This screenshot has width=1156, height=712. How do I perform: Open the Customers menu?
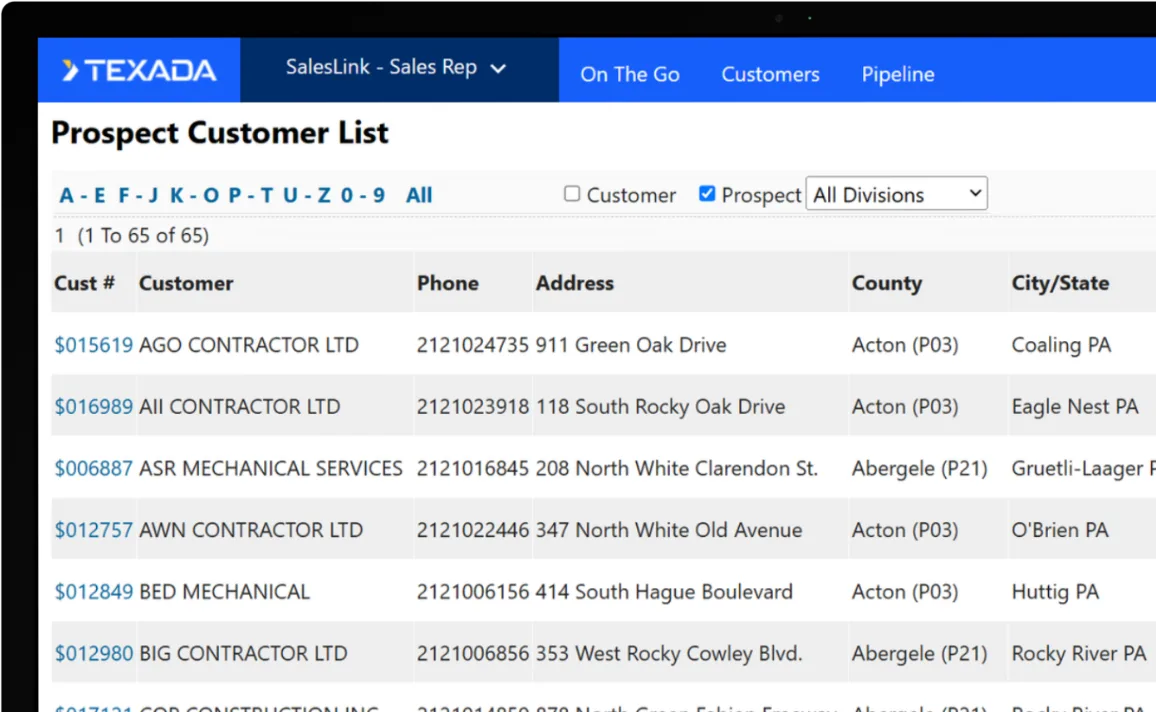pyautogui.click(x=770, y=74)
